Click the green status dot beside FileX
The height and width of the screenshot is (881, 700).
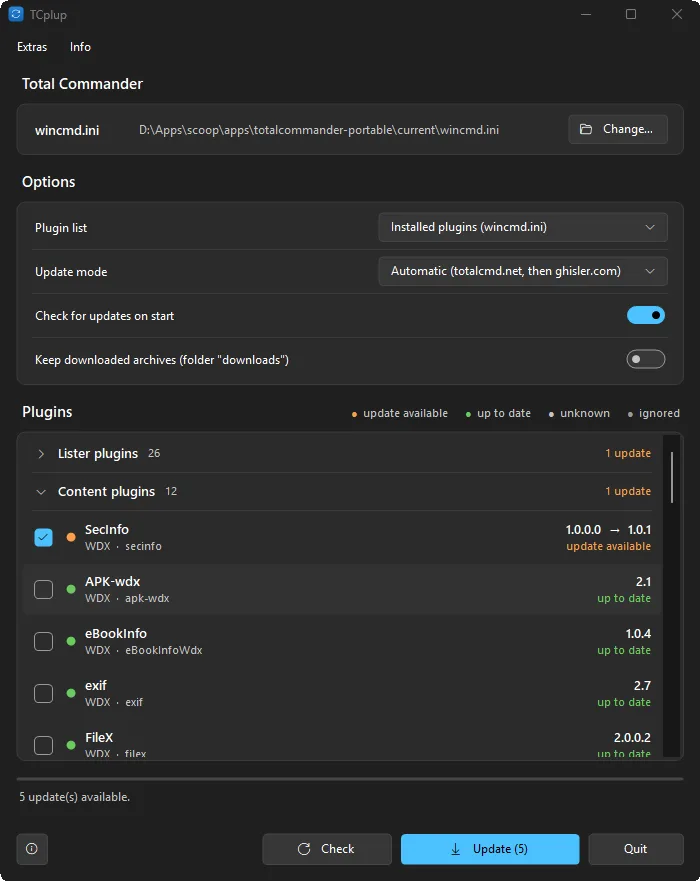point(71,745)
